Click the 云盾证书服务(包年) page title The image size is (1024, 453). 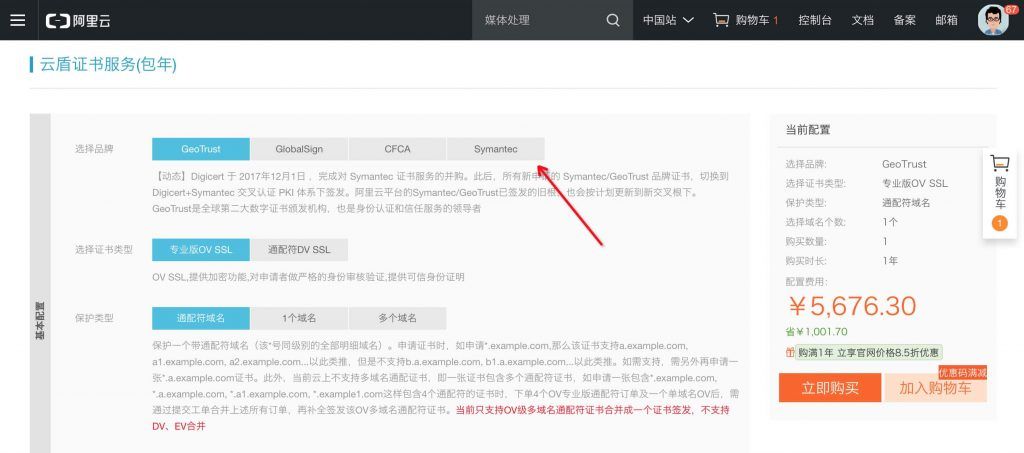coord(108,64)
